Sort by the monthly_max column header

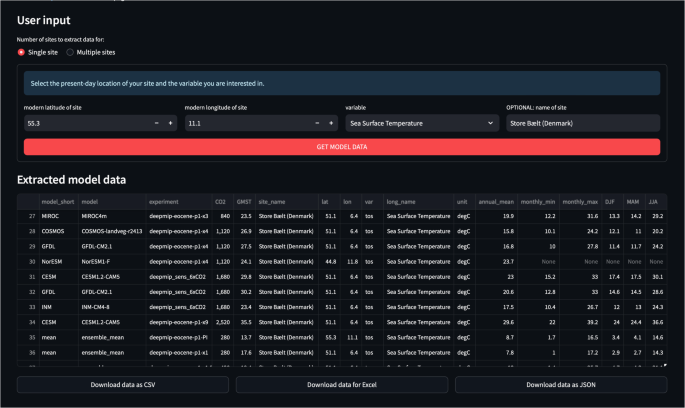pyautogui.click(x=580, y=202)
